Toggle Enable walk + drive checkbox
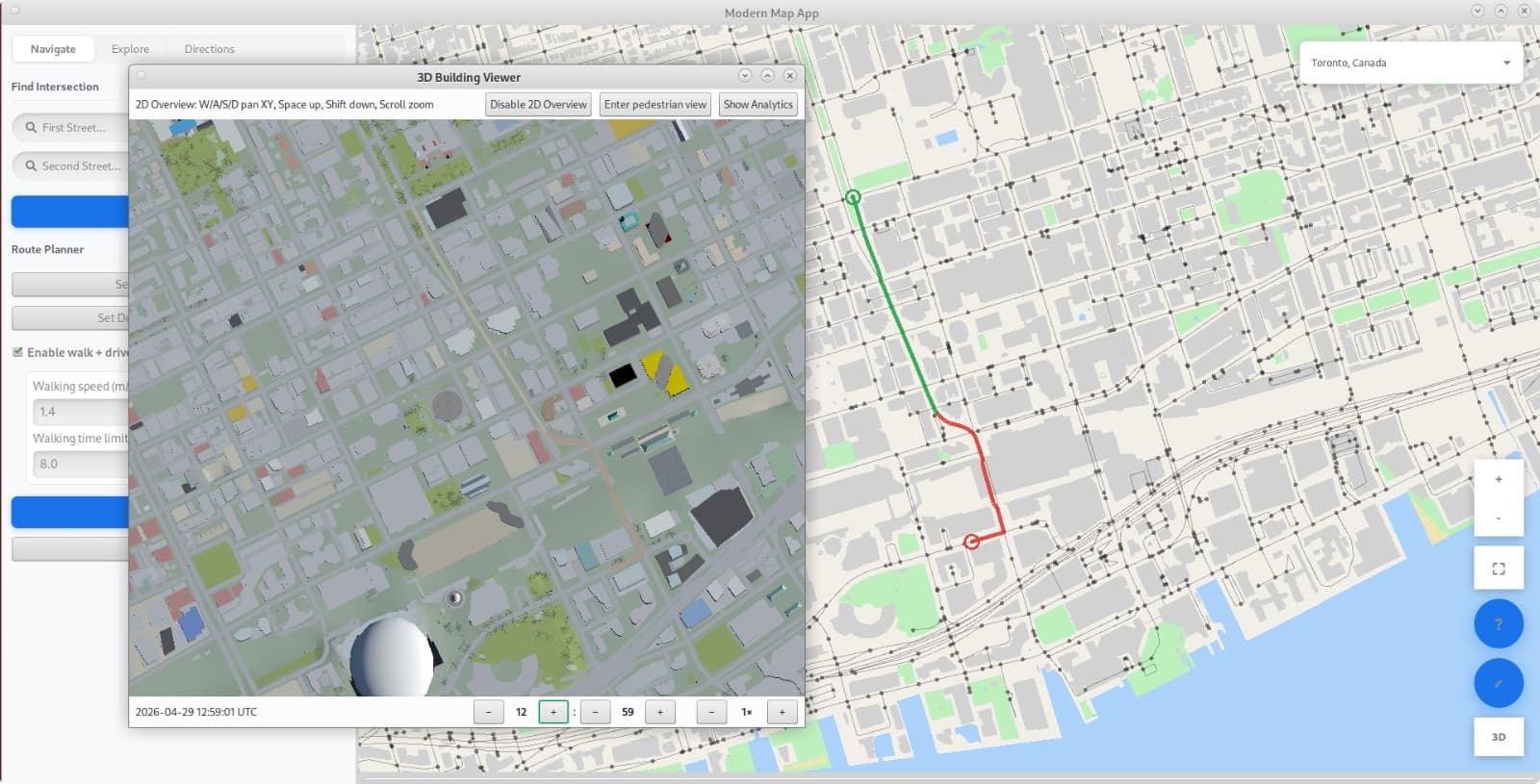 coord(17,352)
